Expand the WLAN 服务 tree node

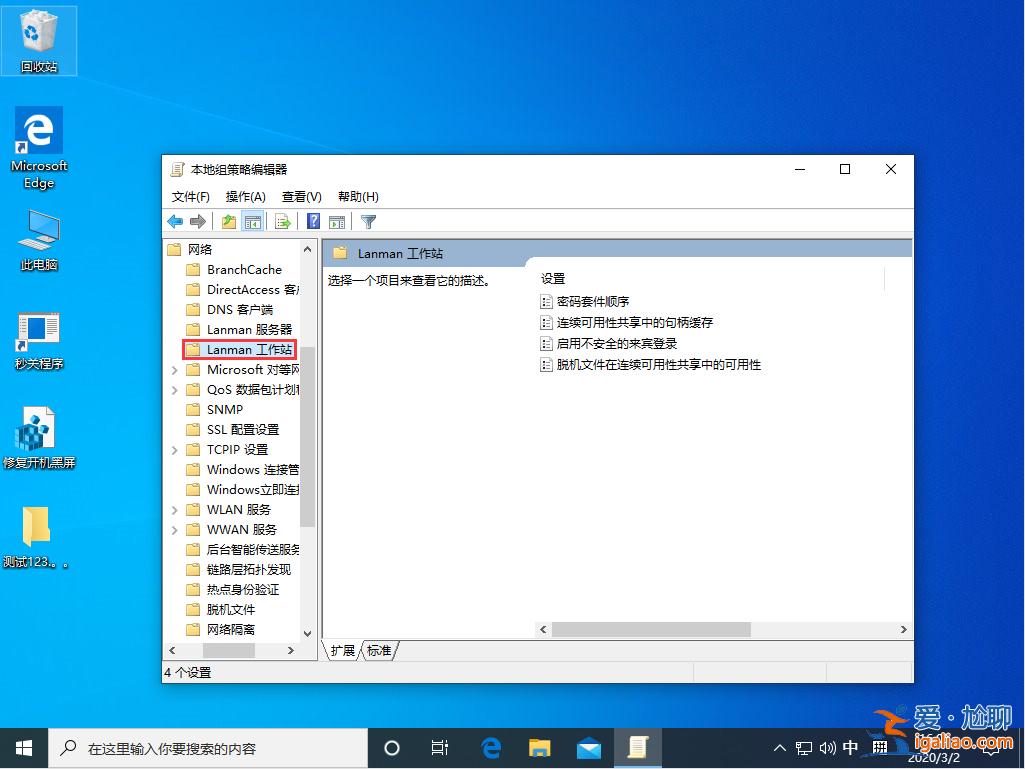[176, 509]
